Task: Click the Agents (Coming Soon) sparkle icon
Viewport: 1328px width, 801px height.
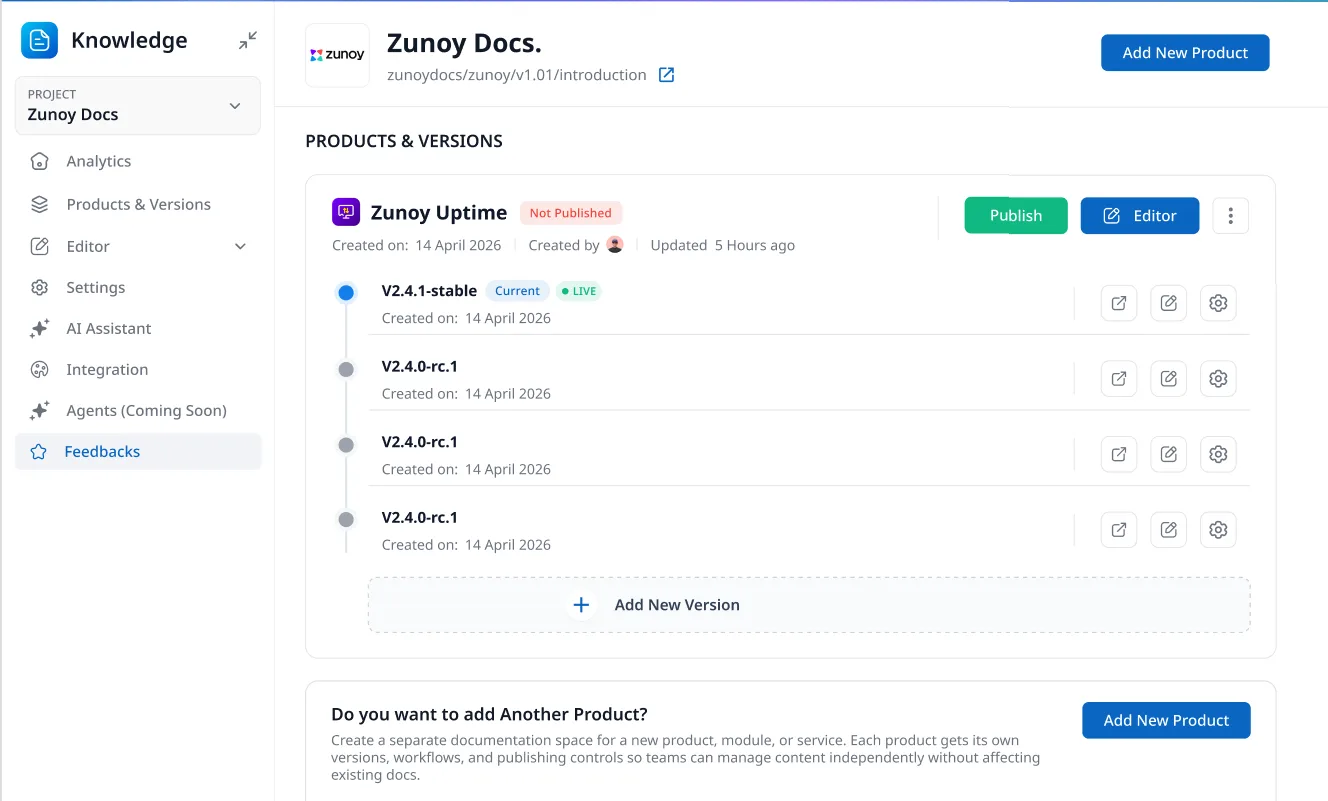Action: click(x=39, y=410)
